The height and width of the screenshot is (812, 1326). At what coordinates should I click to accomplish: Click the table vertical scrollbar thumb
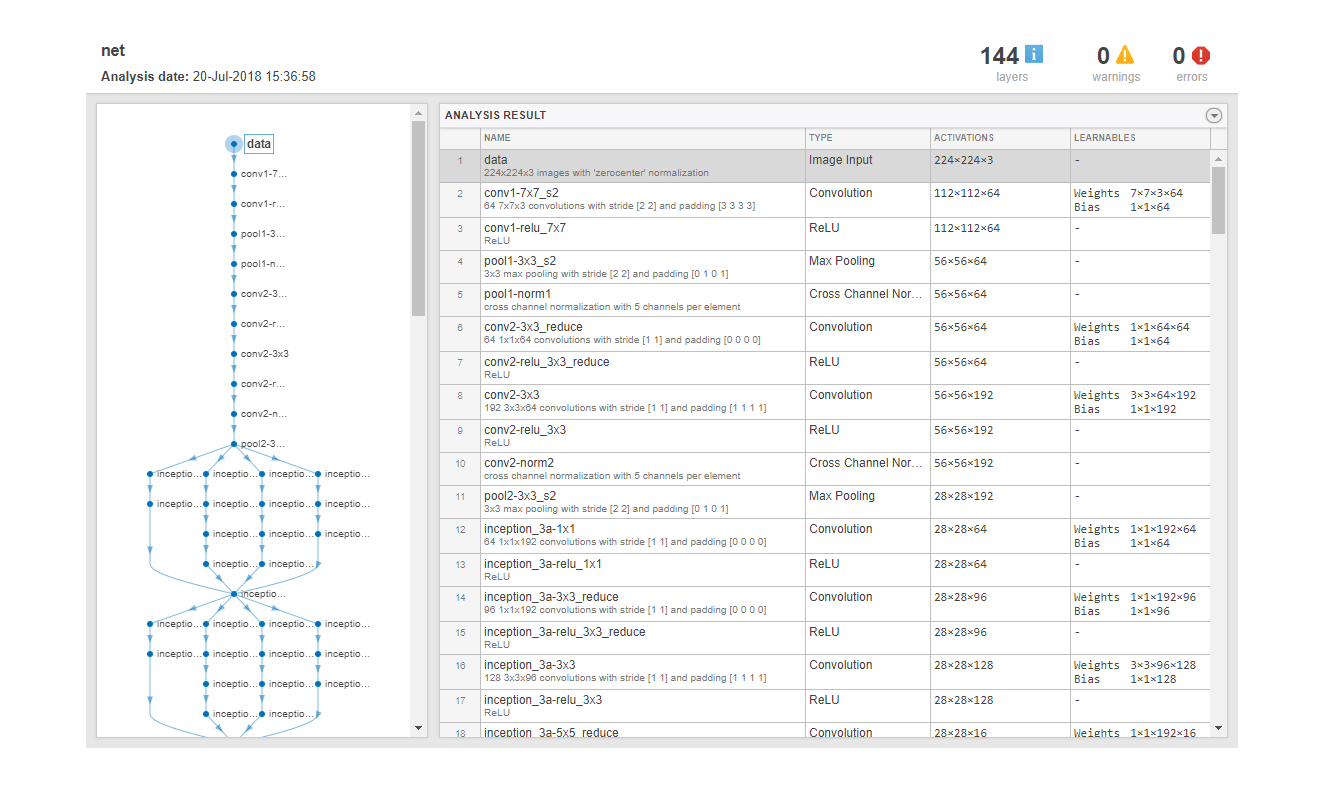click(1218, 200)
